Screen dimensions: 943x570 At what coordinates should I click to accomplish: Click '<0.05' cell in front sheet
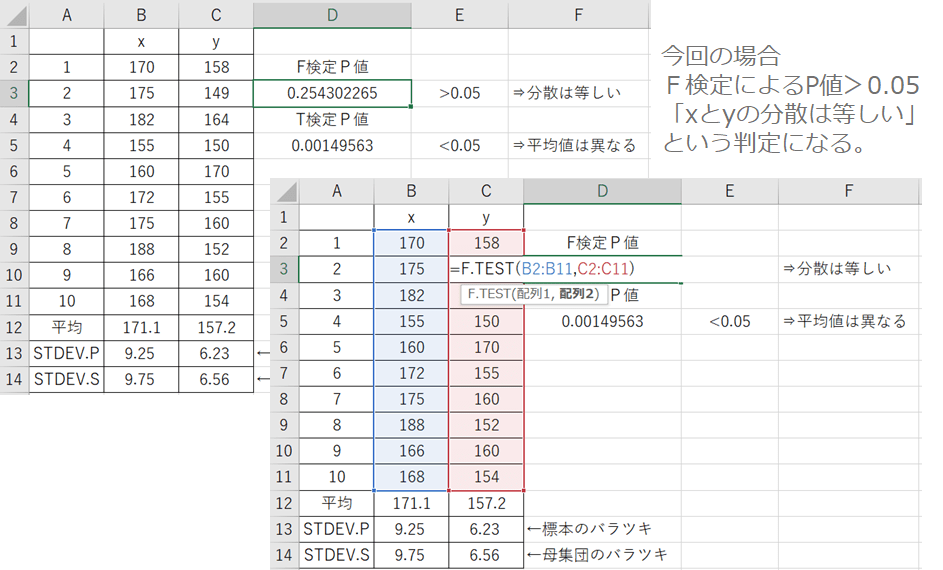pyautogui.click(x=730, y=322)
